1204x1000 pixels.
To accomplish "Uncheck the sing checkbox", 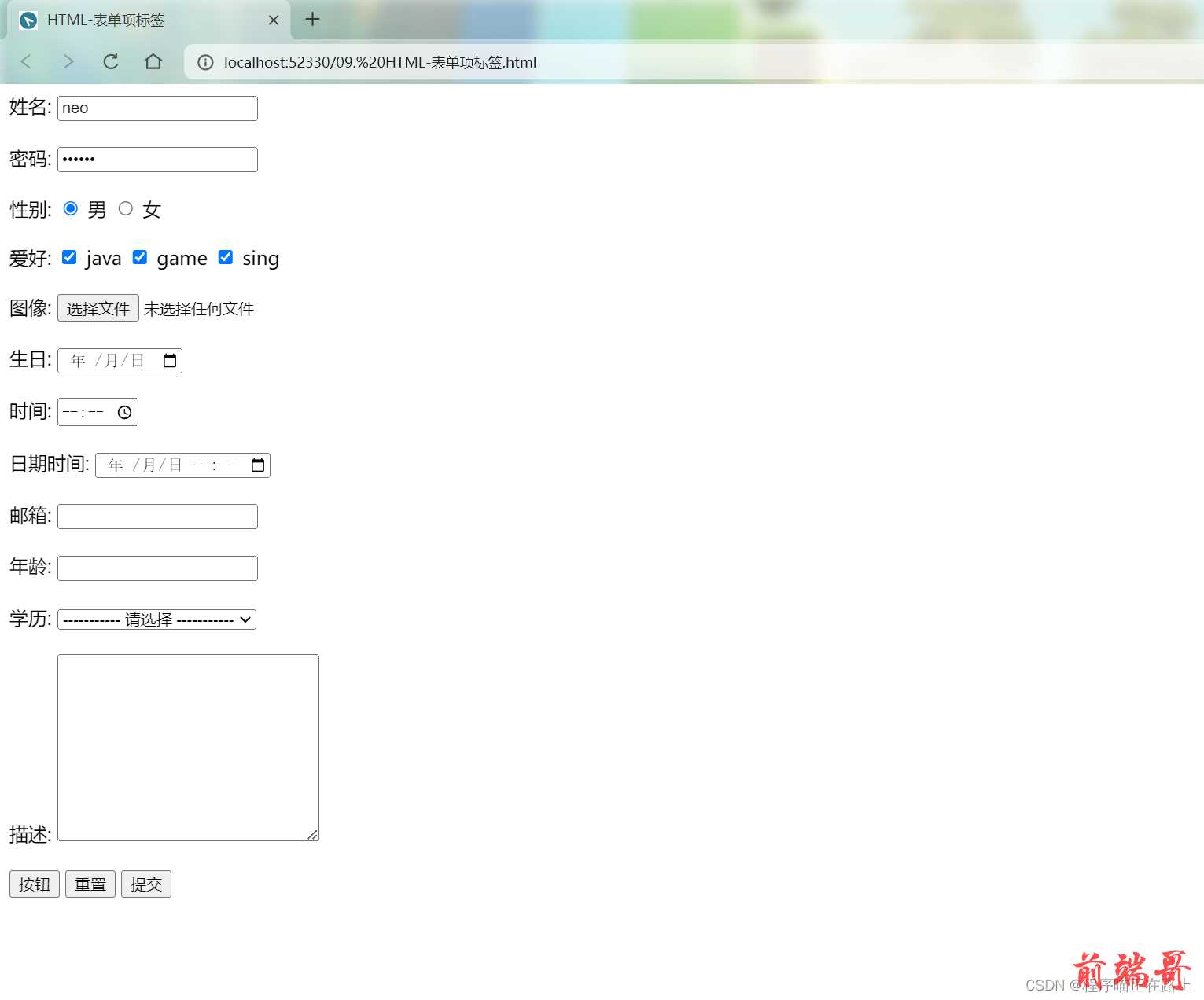I will pyautogui.click(x=226, y=257).
